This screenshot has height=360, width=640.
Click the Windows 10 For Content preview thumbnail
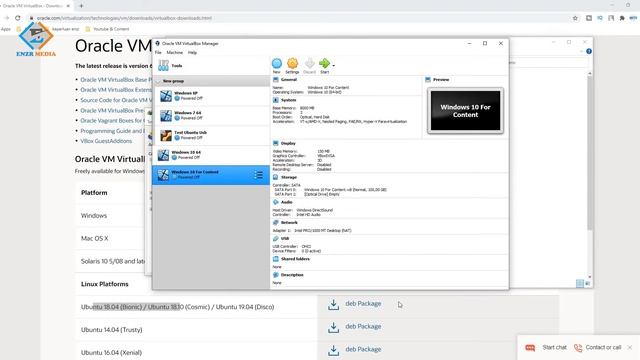(x=465, y=111)
